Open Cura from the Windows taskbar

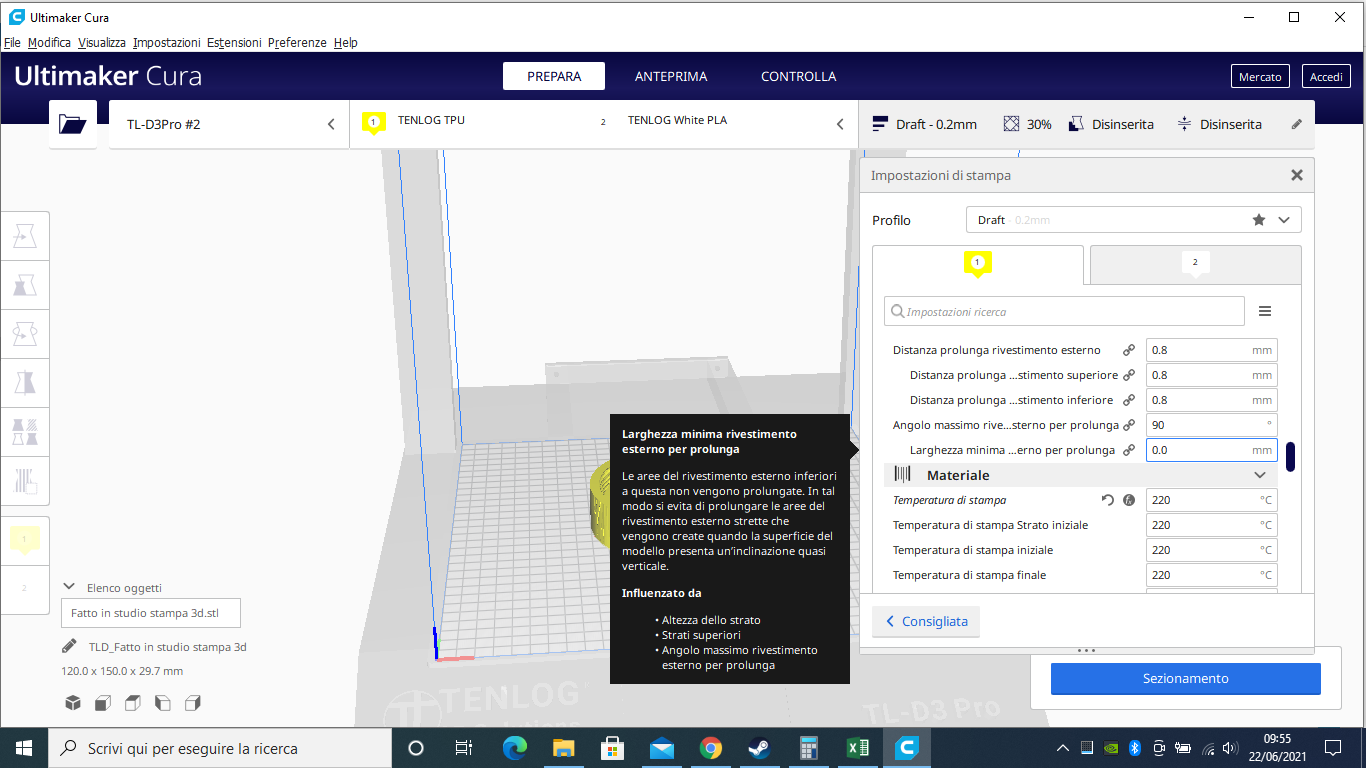(x=907, y=748)
